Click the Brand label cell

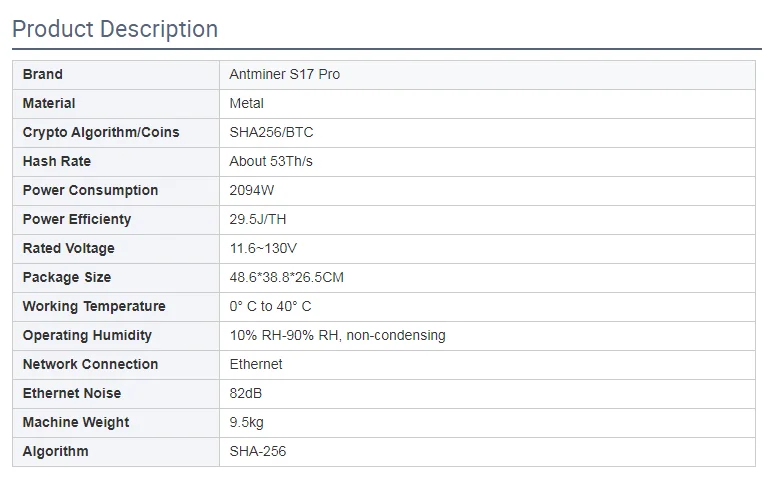[x=43, y=74]
